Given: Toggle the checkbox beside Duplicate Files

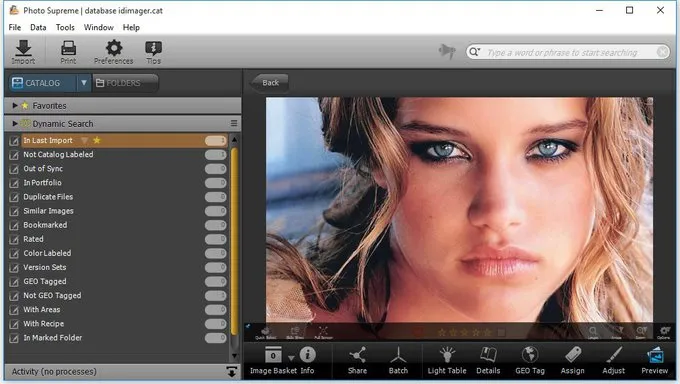Looking at the screenshot, I should point(14,197).
